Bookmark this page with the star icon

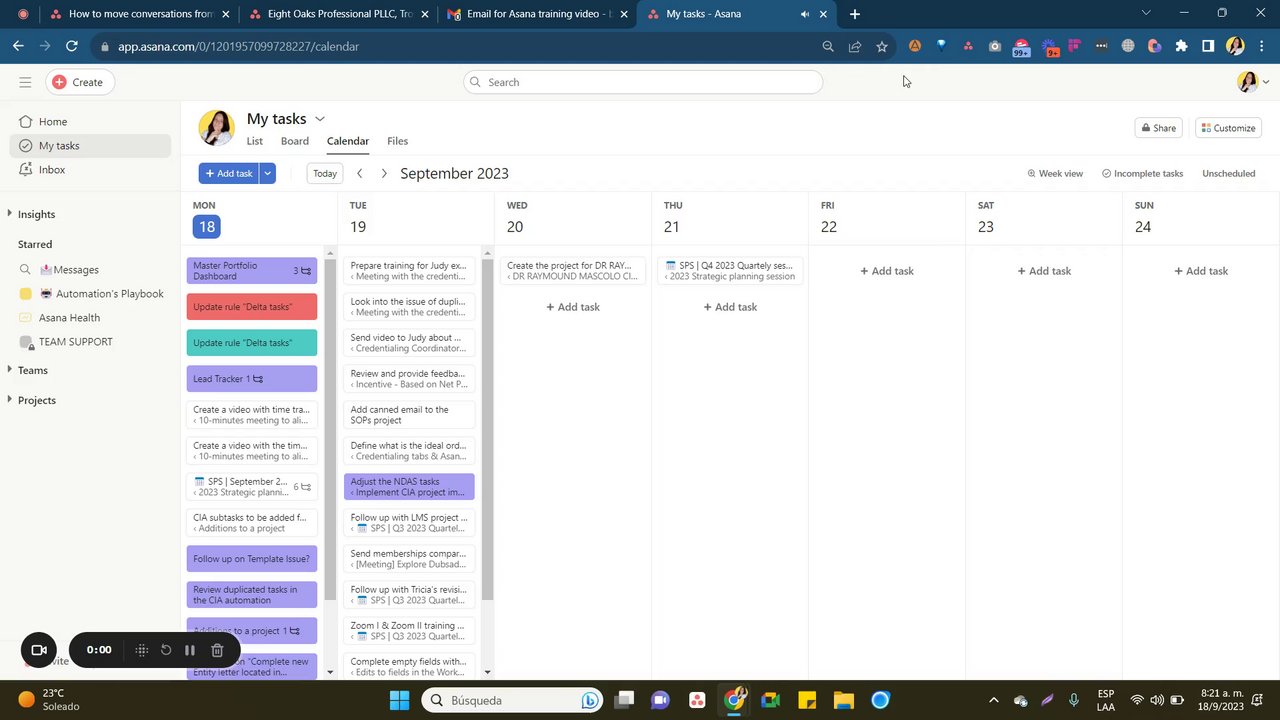(882, 46)
